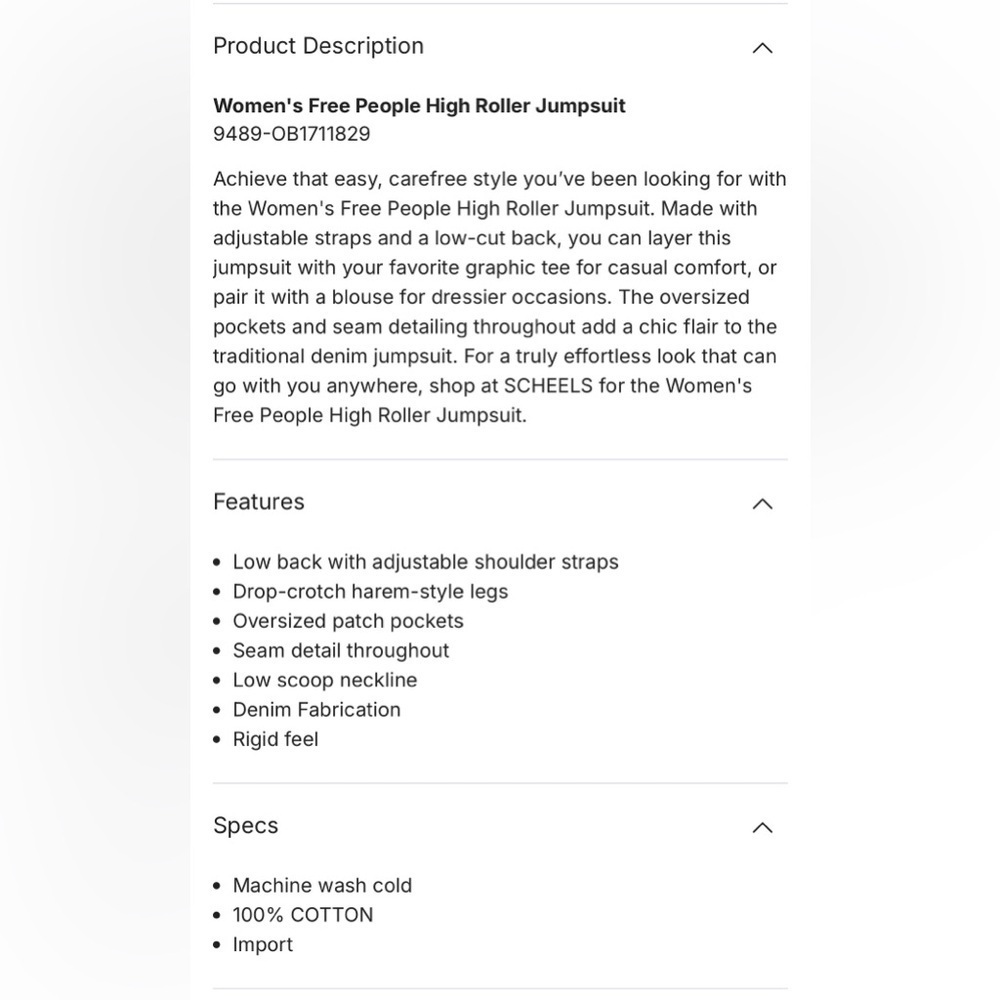Screen dimensions: 1000x1000
Task: Collapse the Features section chevron
Action: coord(762,504)
